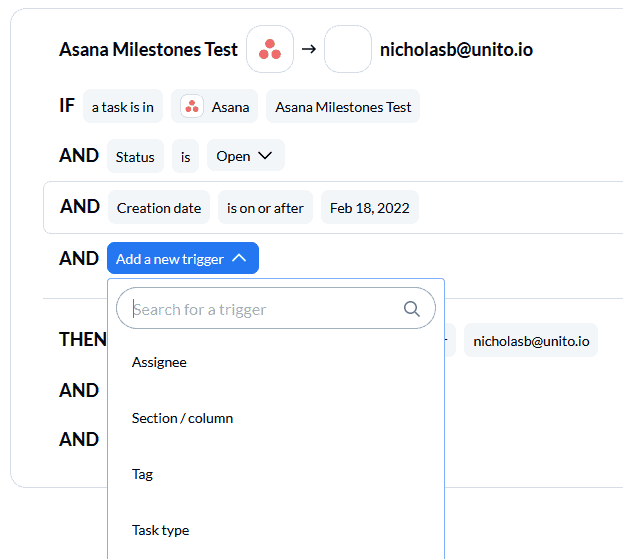Viewport: 623px width, 559px height.
Task: Select Section / column trigger option
Action: coord(182,418)
